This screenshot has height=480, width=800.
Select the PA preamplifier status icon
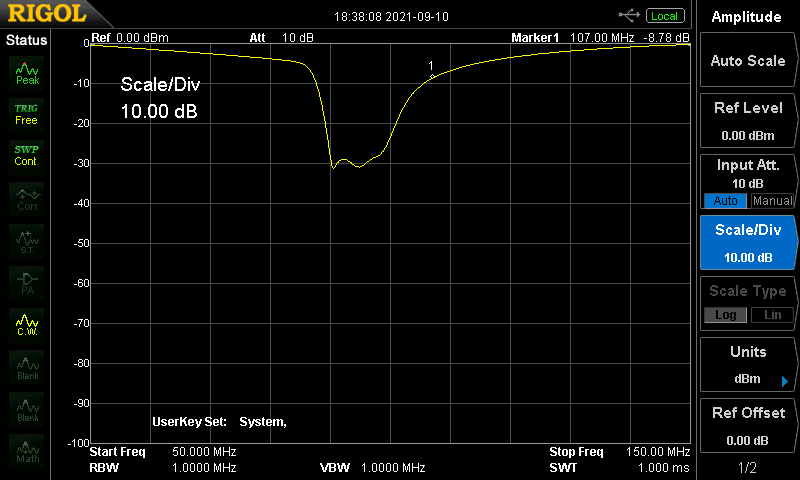27,282
